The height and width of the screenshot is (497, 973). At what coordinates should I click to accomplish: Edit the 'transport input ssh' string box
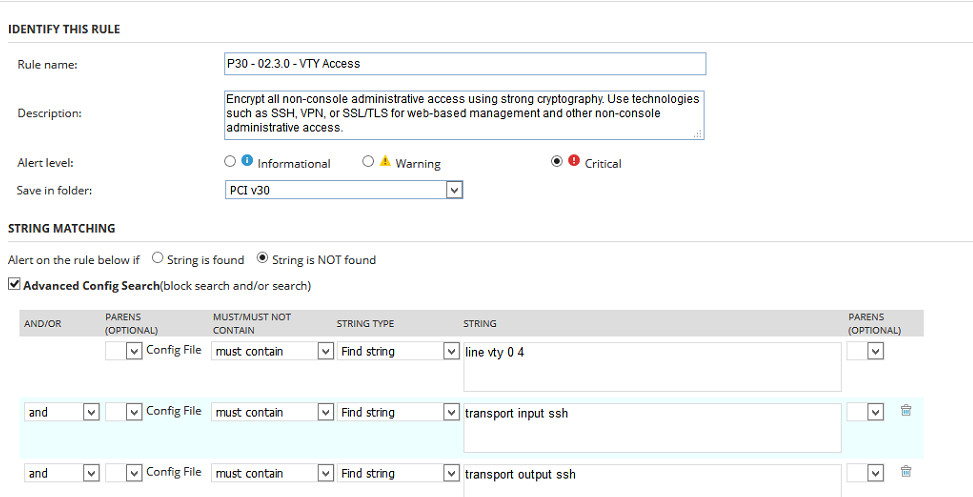click(x=651, y=428)
